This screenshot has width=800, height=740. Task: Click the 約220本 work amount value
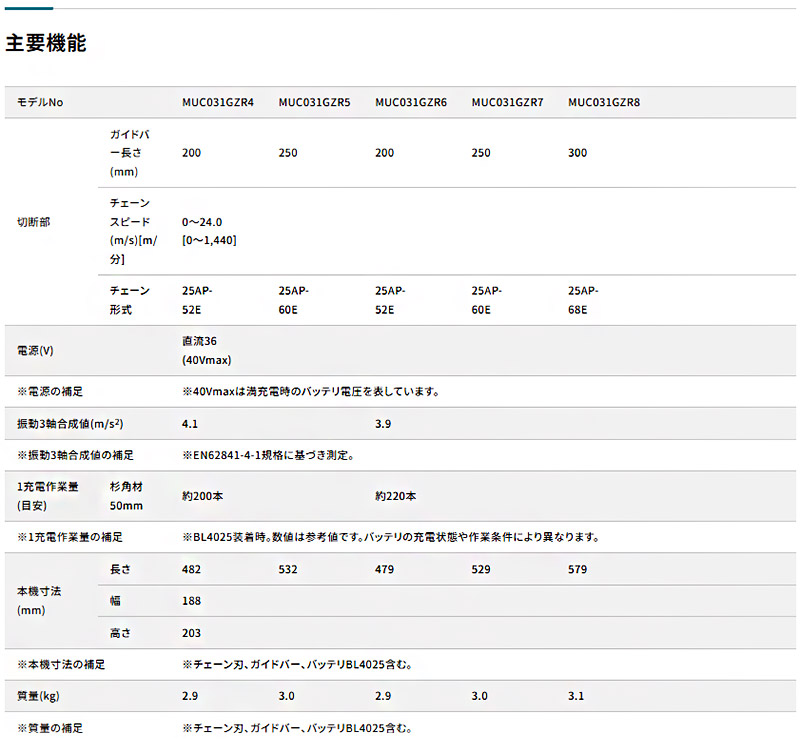[395, 496]
